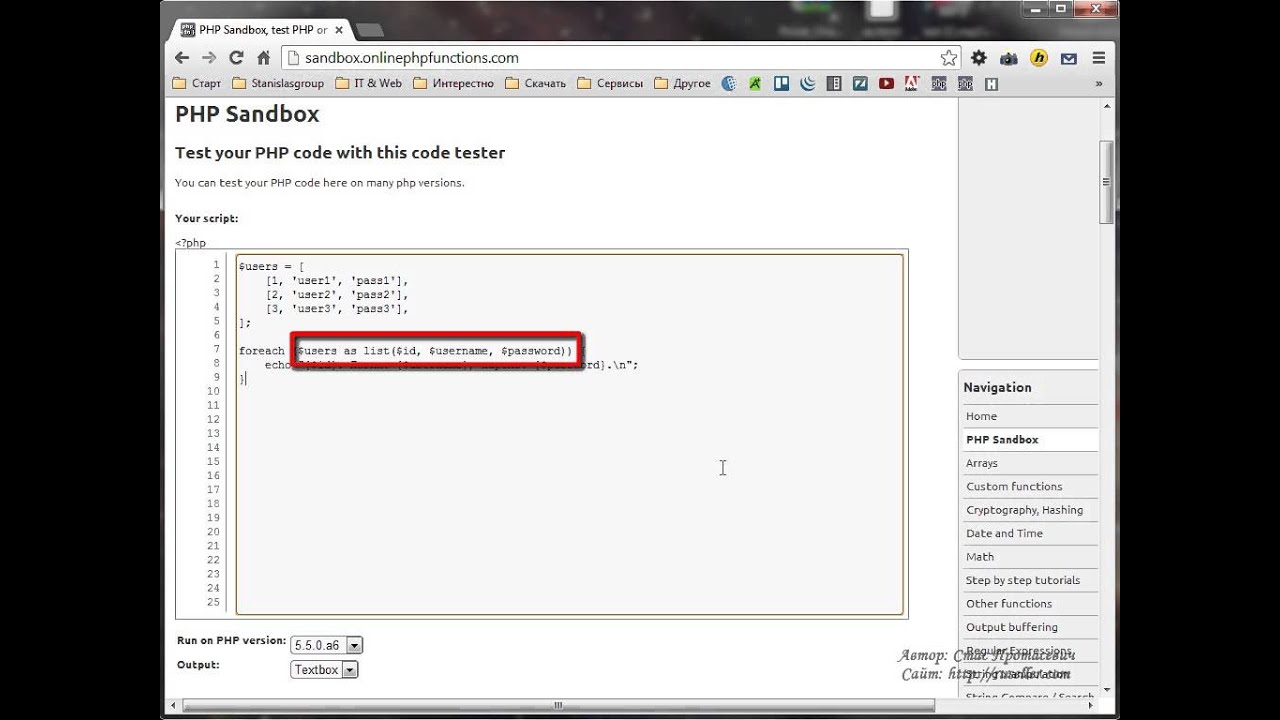Open the Сервисы bookmark folder
Viewport: 1280px width, 720px height.
[610, 84]
